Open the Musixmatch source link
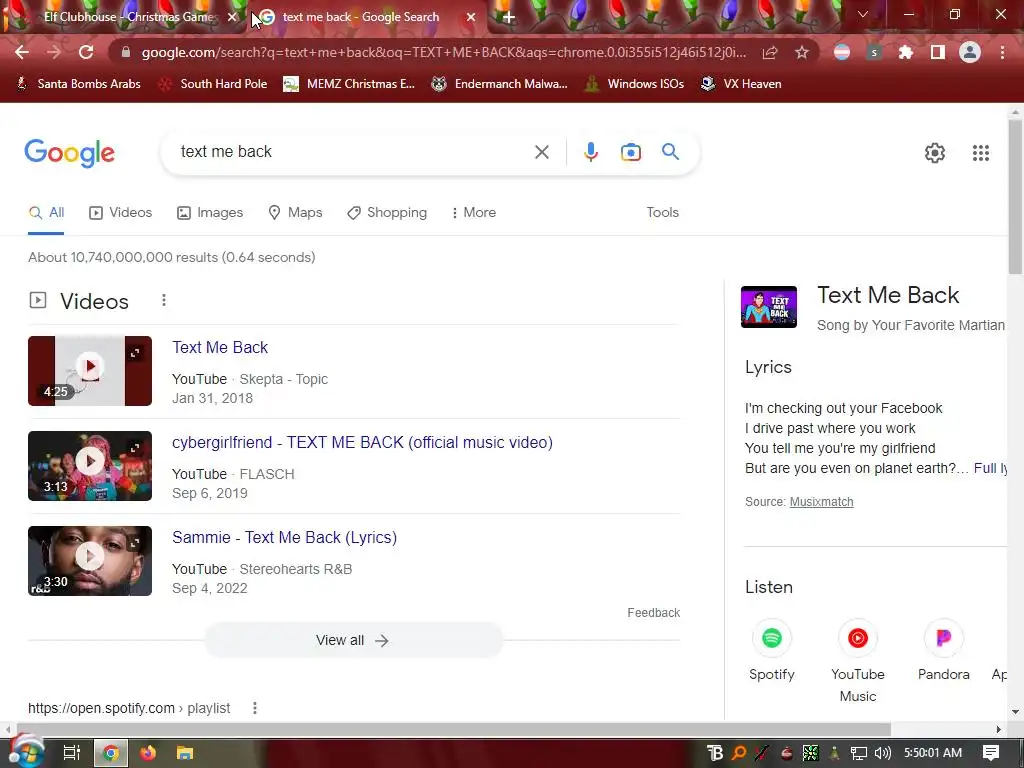Image resolution: width=1024 pixels, height=768 pixels. pyautogui.click(x=822, y=502)
